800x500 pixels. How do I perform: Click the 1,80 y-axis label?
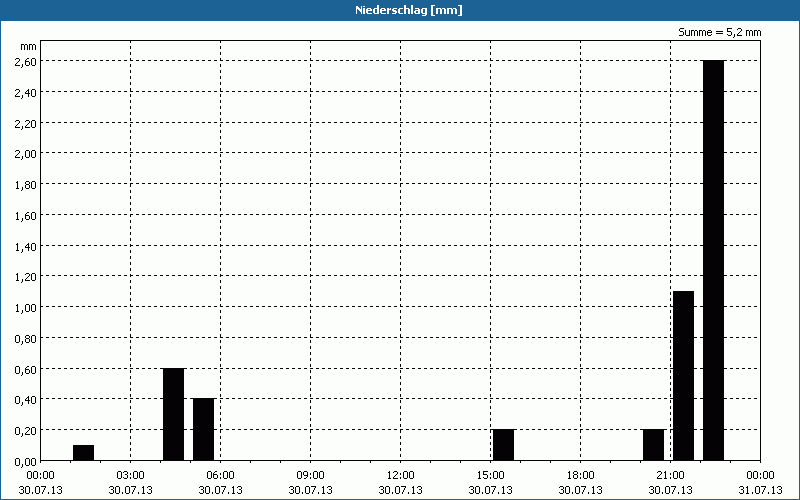pos(26,185)
